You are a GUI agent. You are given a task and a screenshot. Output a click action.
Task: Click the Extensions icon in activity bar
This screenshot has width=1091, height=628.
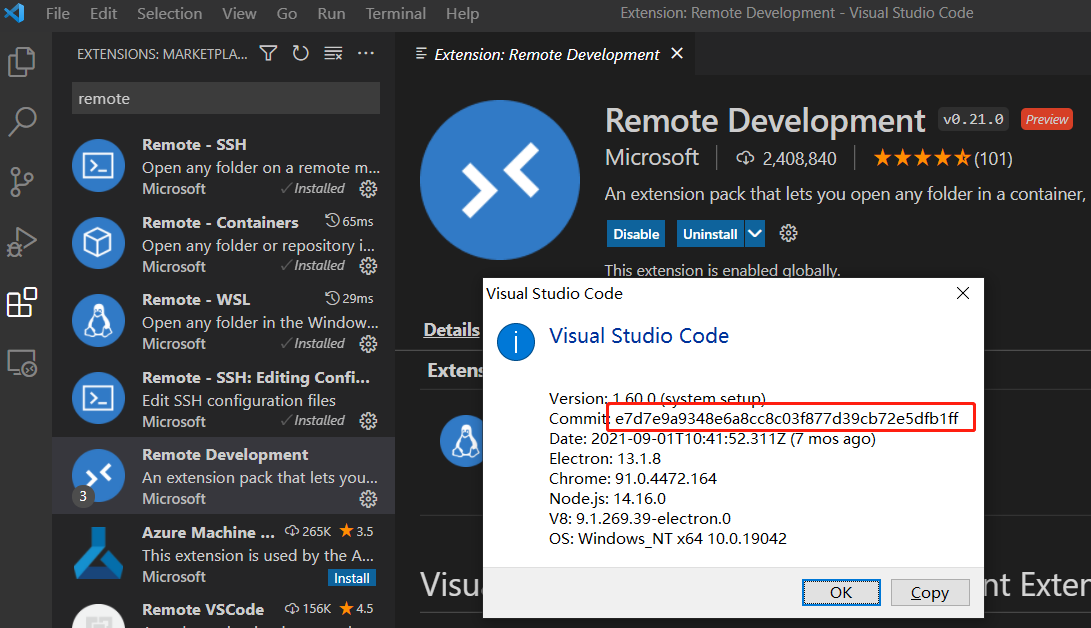(x=22, y=303)
